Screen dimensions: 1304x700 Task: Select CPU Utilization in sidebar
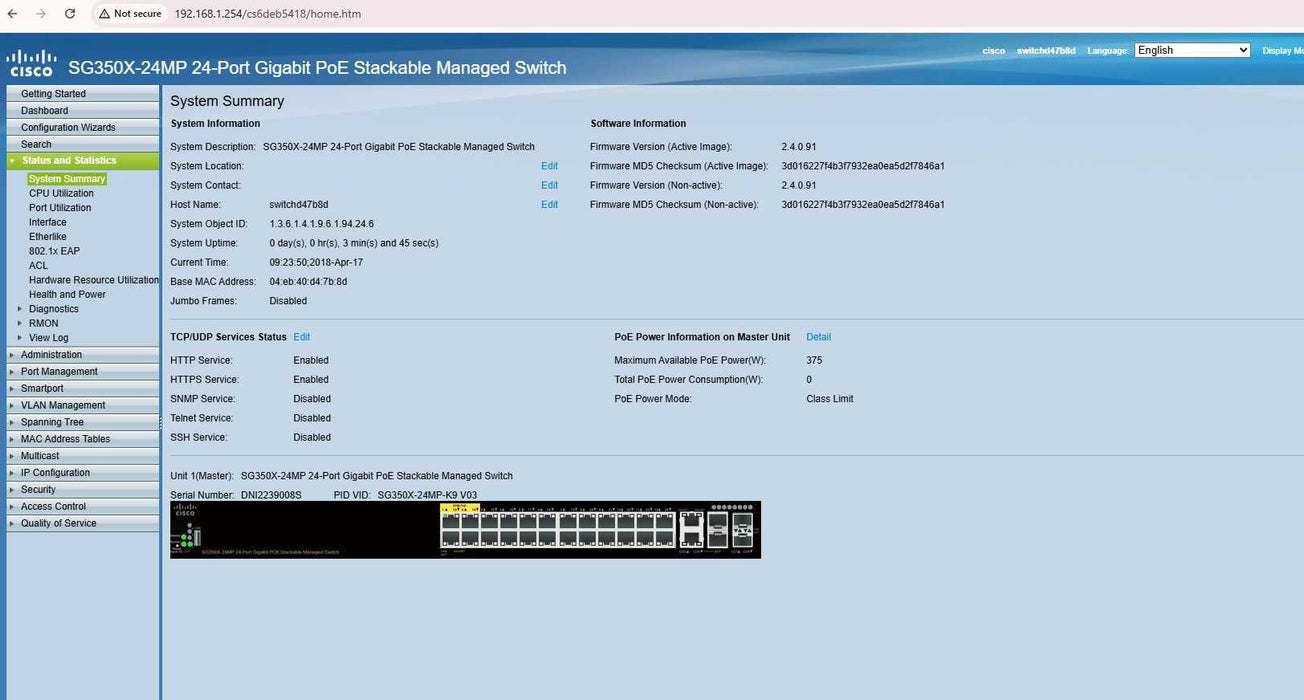coord(61,194)
